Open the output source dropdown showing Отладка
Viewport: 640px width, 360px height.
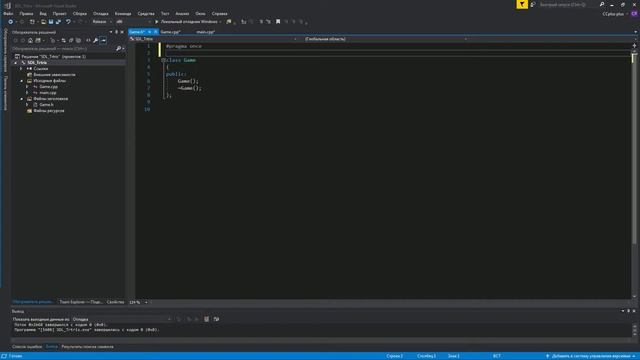122,319
